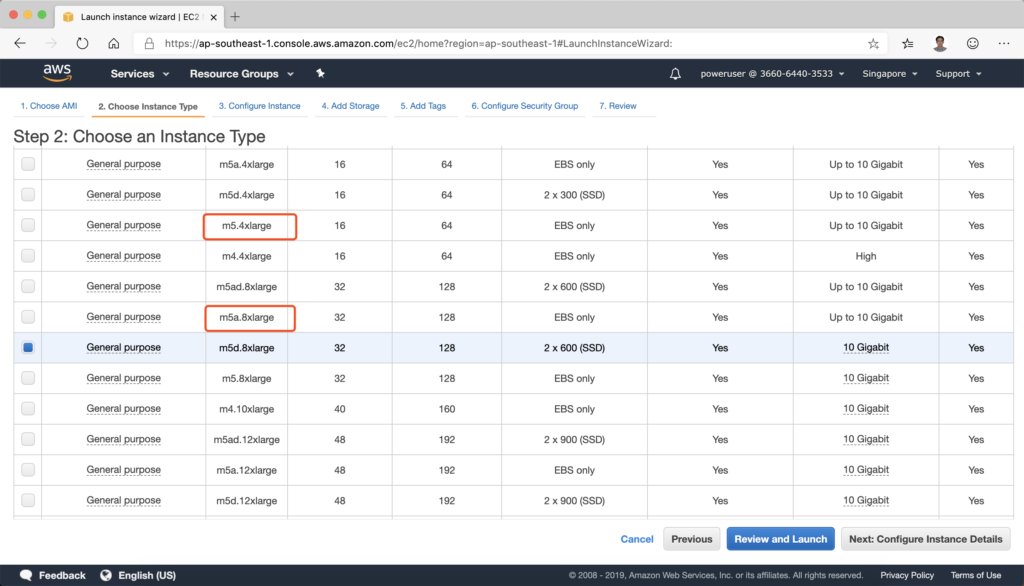Image resolution: width=1024 pixels, height=586 pixels.
Task: Expand the Support dropdown
Action: (x=958, y=74)
